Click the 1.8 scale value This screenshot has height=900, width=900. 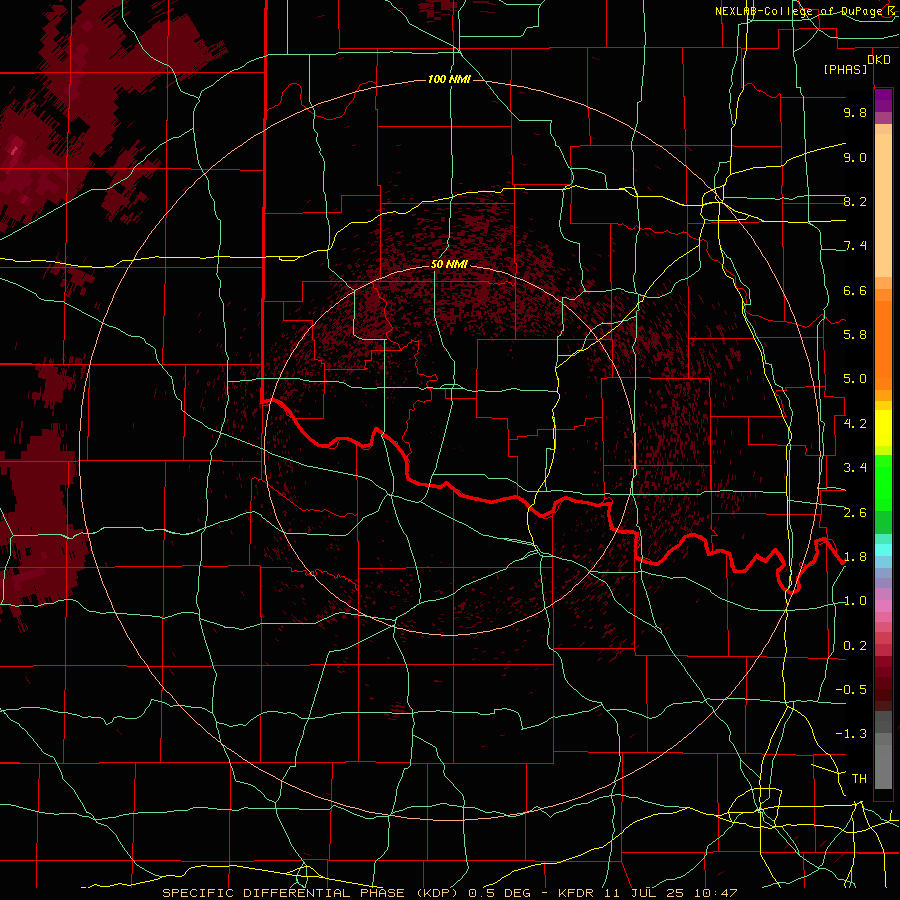pyautogui.click(x=855, y=557)
